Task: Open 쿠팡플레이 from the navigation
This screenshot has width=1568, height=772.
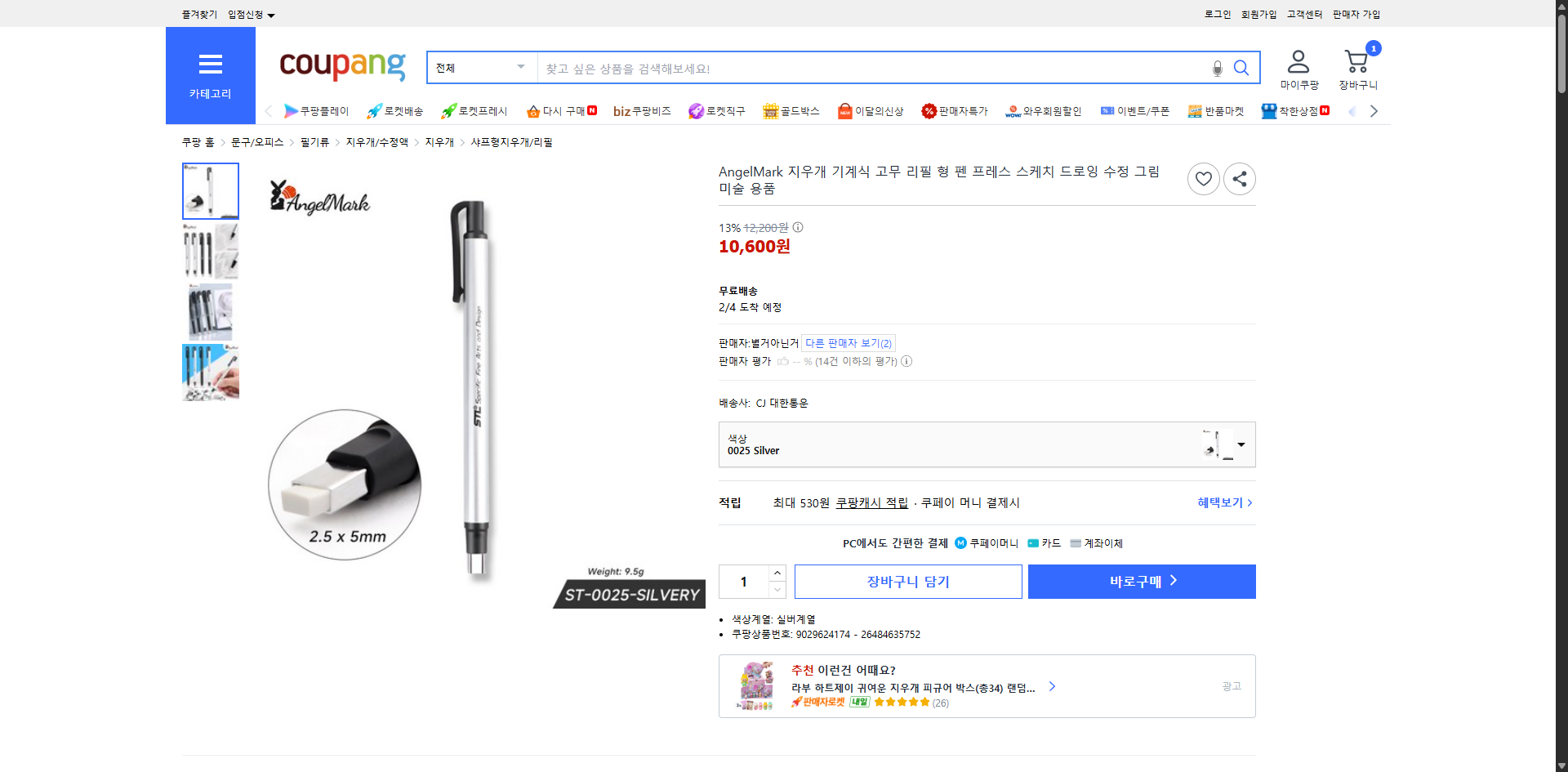Action: coord(317,111)
